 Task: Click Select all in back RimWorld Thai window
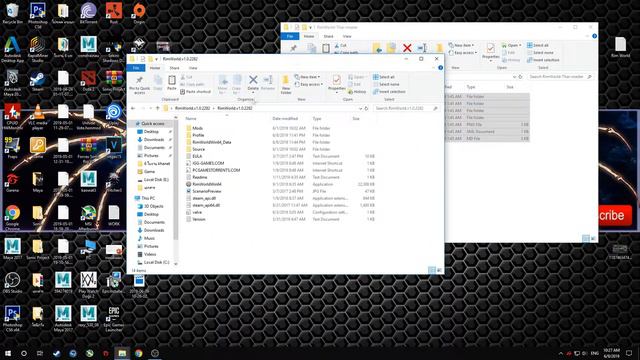coord(538,45)
